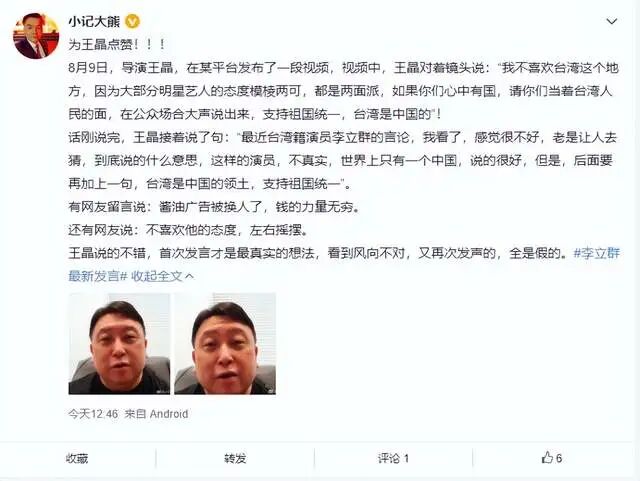Click the sentence 有网友留言说 in post

coord(214,207)
